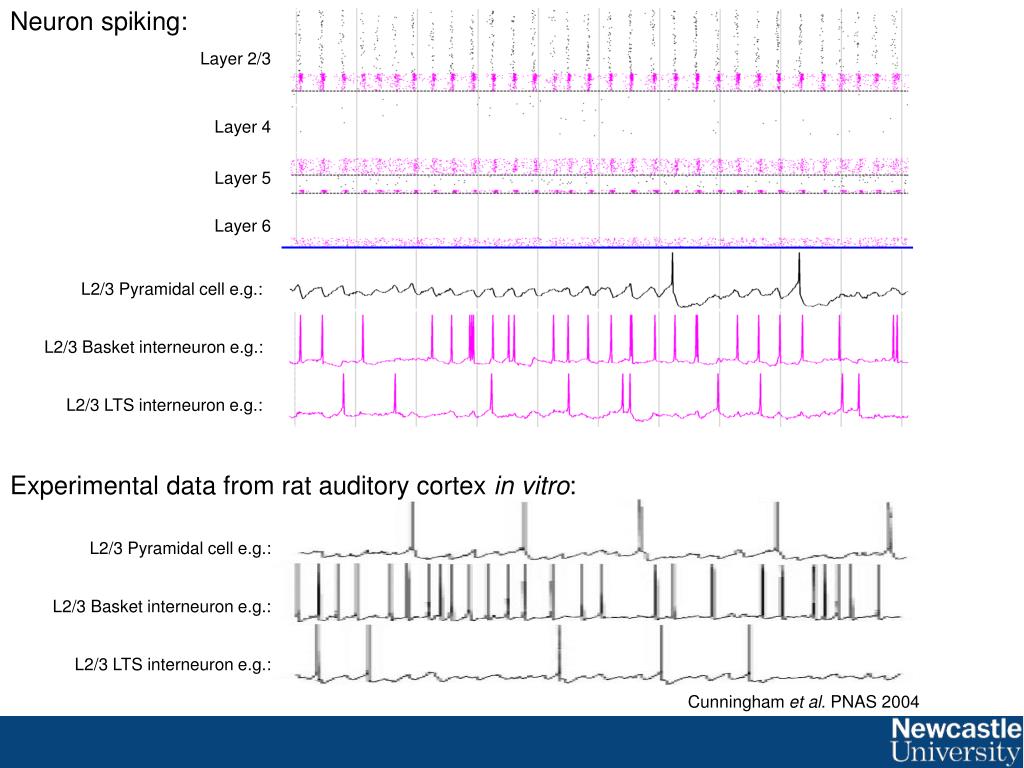This screenshot has width=1024, height=768.
Task: Click the Newcastle University logo
Action: [957, 740]
